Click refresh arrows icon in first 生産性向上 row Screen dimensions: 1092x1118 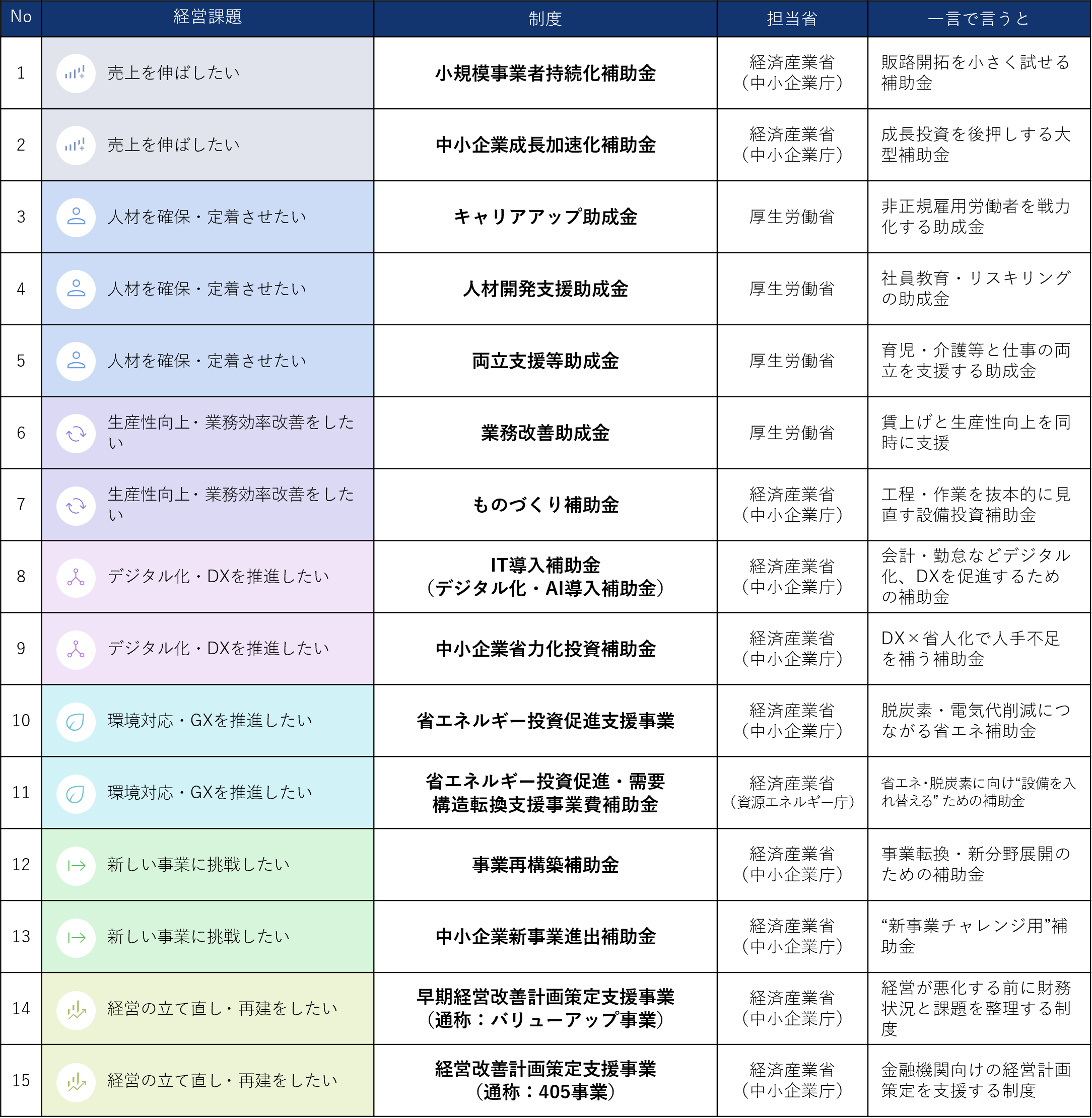(76, 434)
